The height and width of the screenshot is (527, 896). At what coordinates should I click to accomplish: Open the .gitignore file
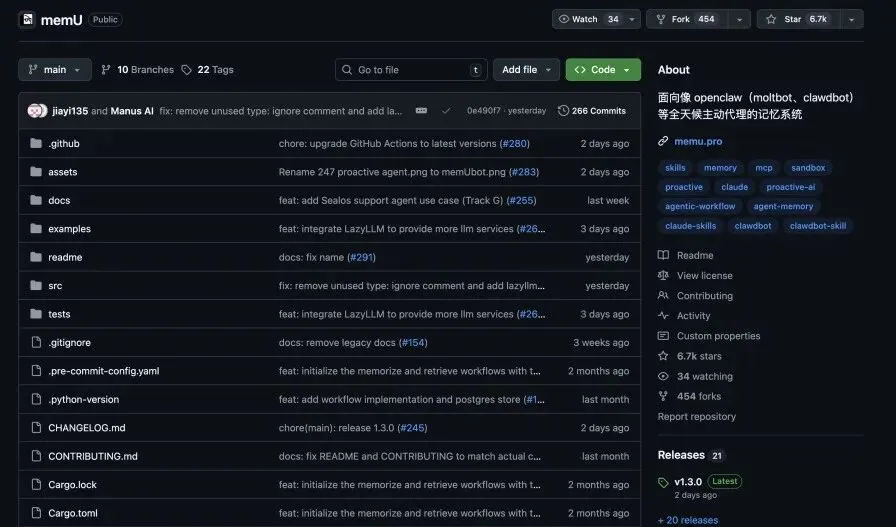pos(69,342)
